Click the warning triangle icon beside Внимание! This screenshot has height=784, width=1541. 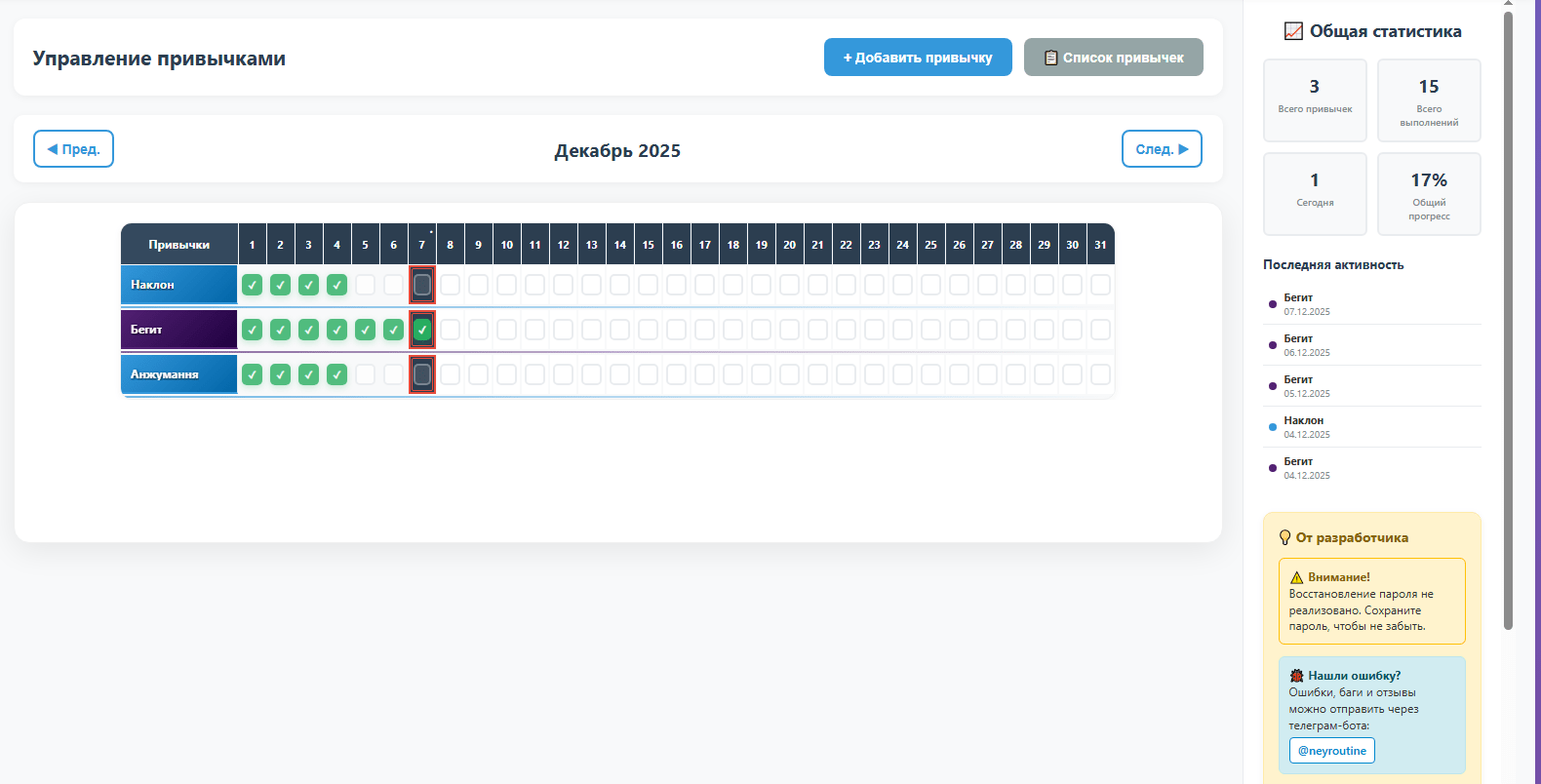[x=1296, y=577]
